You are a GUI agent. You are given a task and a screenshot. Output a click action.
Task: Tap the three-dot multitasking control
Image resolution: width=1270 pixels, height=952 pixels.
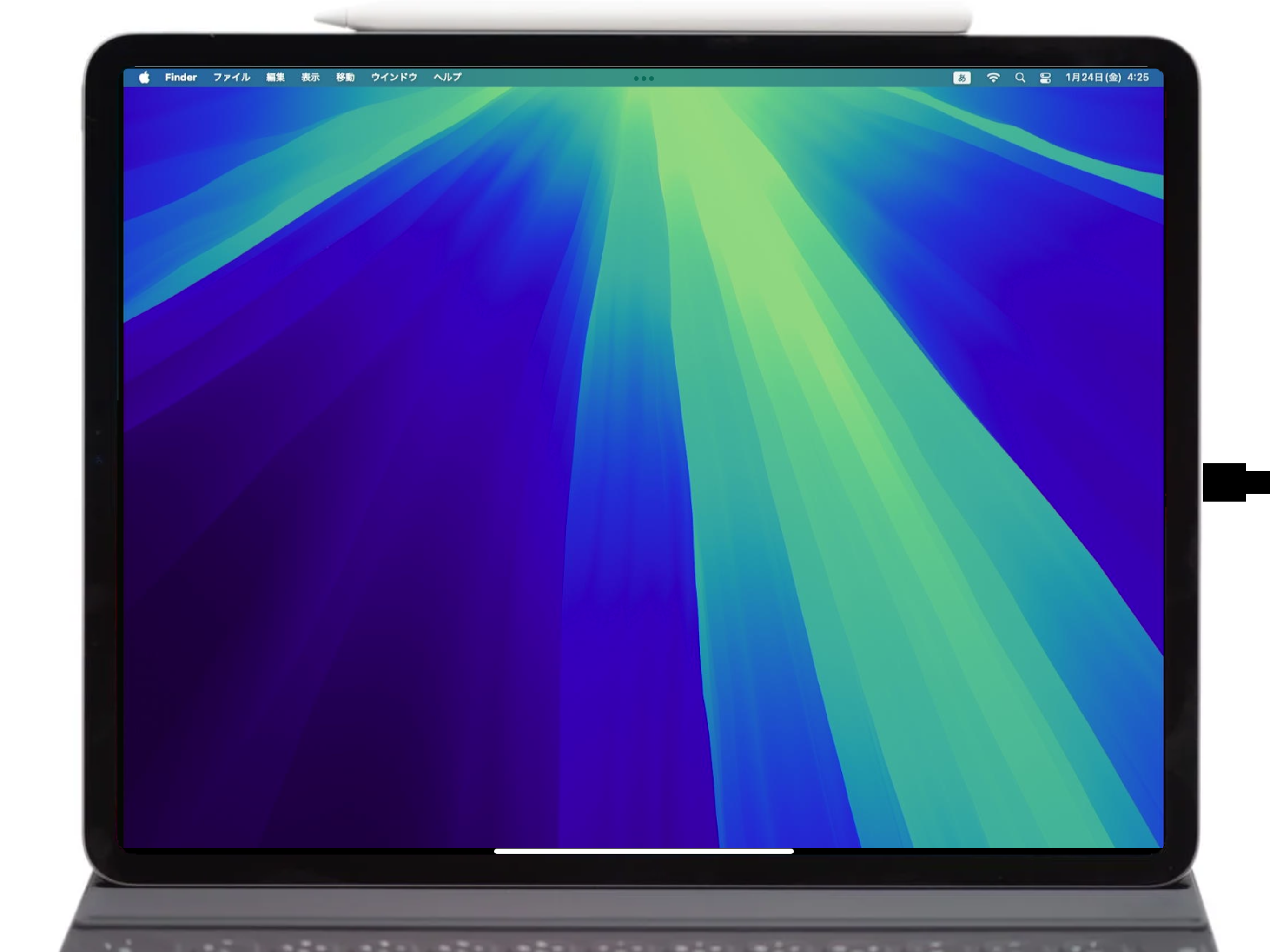[x=644, y=79]
